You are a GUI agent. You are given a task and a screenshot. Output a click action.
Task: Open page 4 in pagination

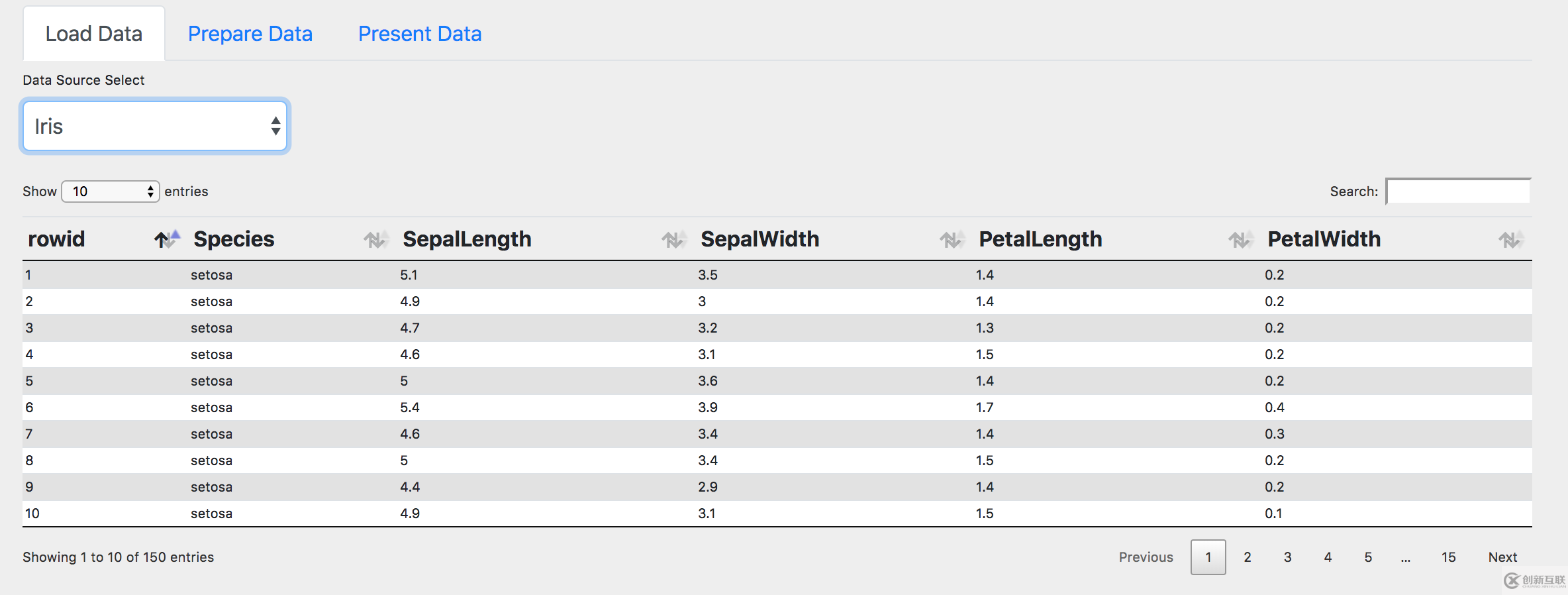(1328, 557)
